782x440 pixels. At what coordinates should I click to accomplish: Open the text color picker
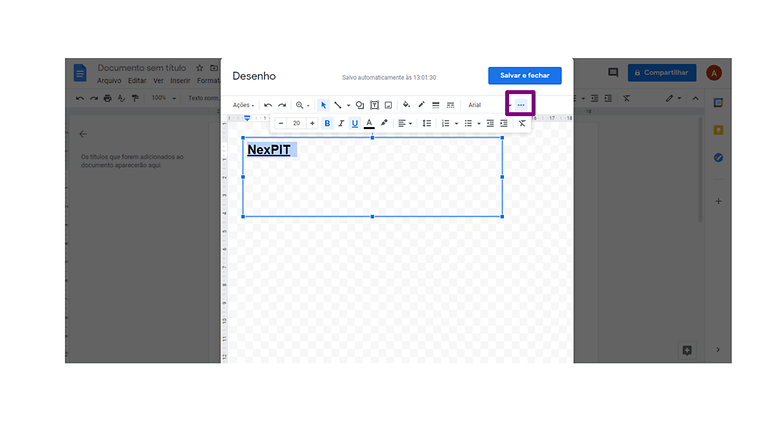click(x=369, y=123)
